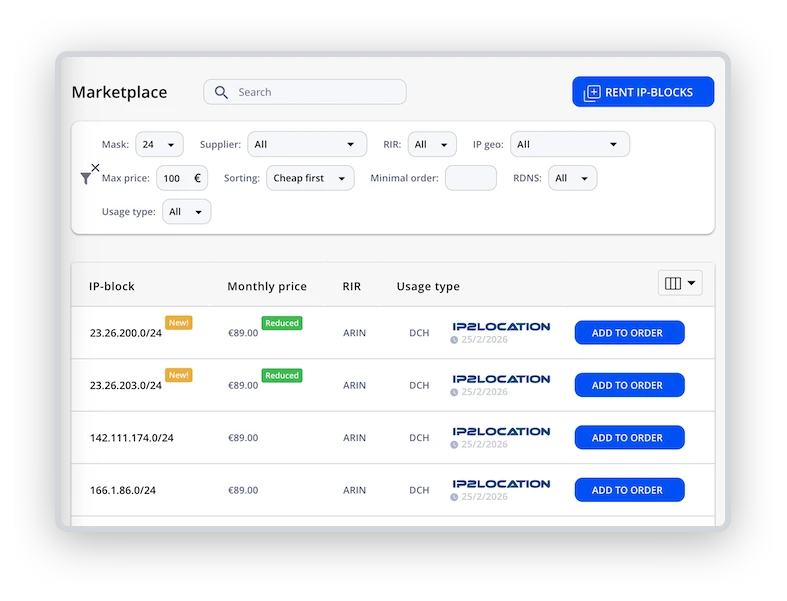Add 23.26.200.0/24 to order
This screenshot has width=787, height=601.
click(x=629, y=333)
